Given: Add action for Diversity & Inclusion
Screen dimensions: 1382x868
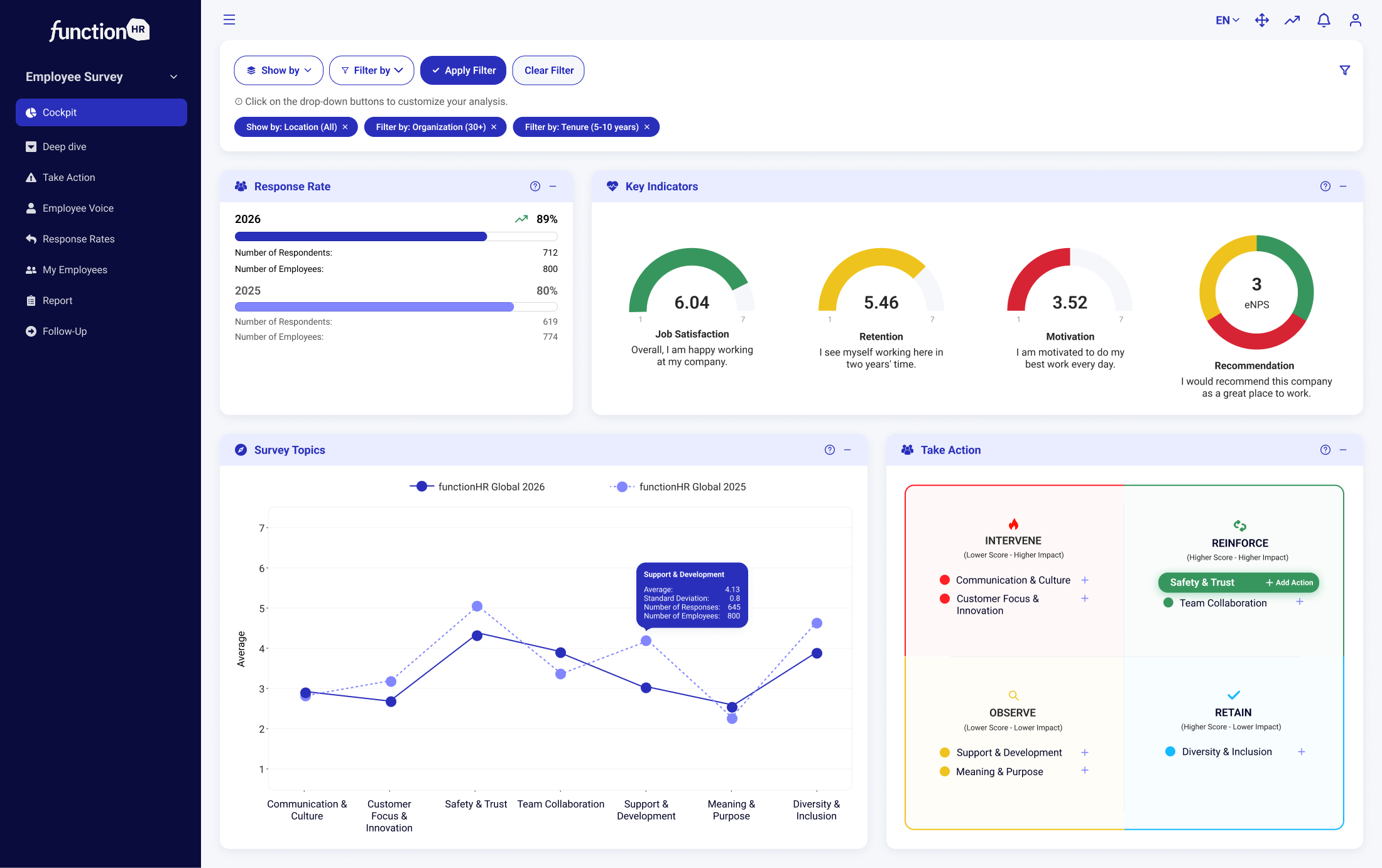Looking at the screenshot, I should [1302, 752].
